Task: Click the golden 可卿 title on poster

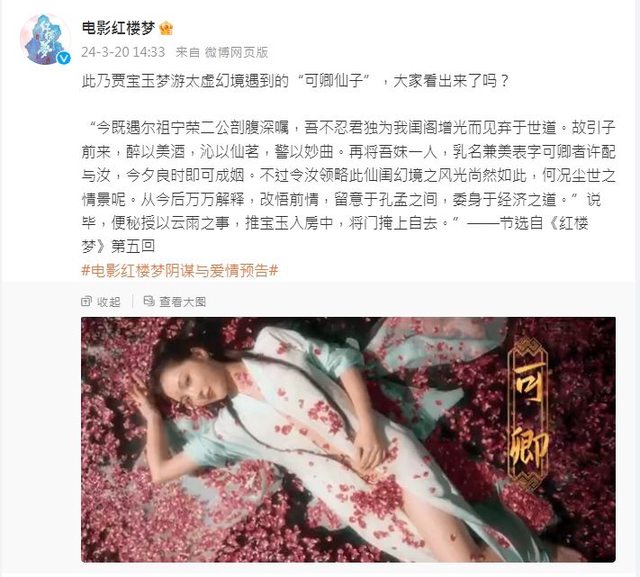Action: pyautogui.click(x=529, y=414)
